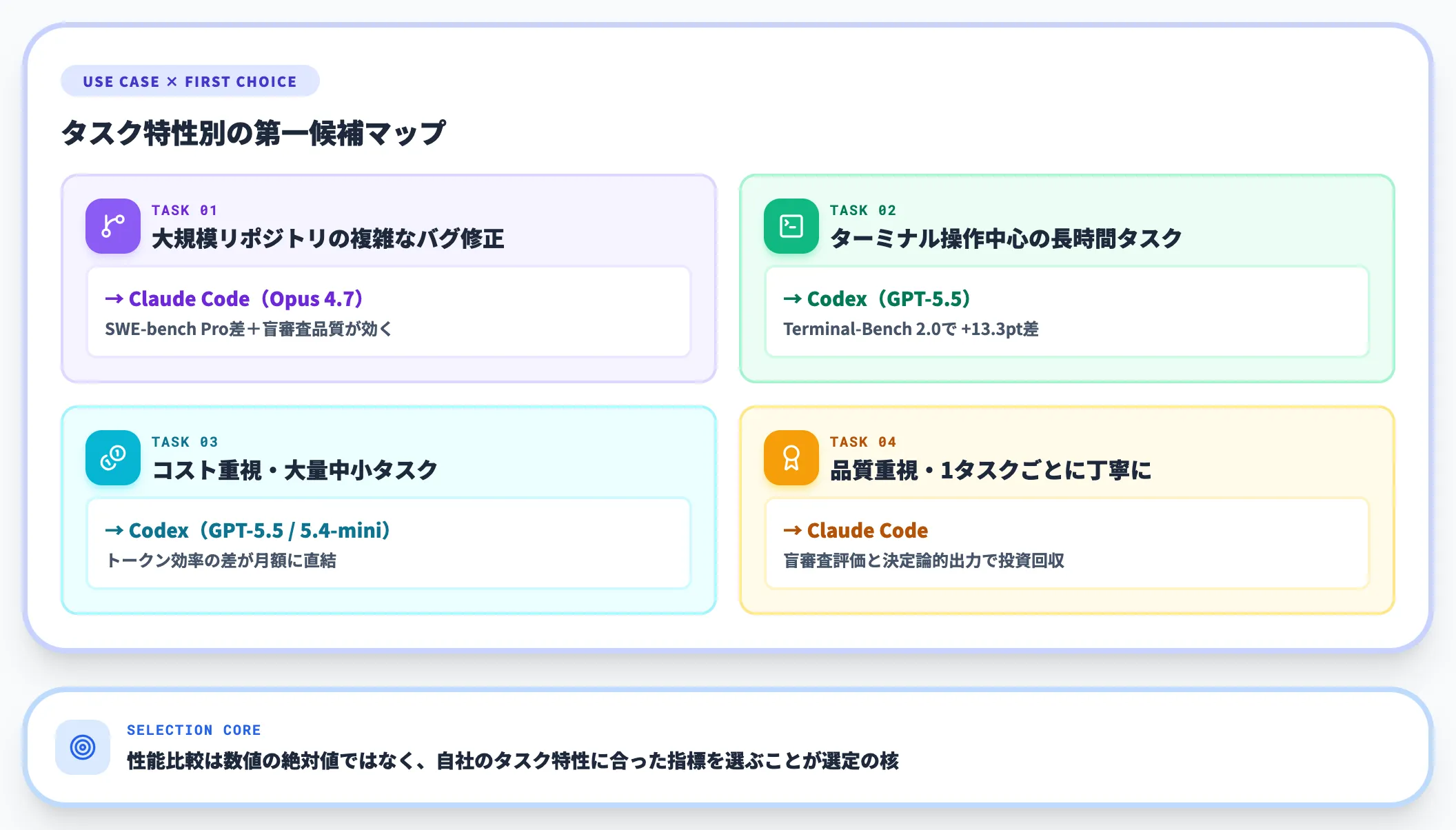Image resolution: width=1456 pixels, height=830 pixels.
Task: Click the summary sentence starting 性能比較は数値の絶対値ではなく
Action: coord(513,761)
